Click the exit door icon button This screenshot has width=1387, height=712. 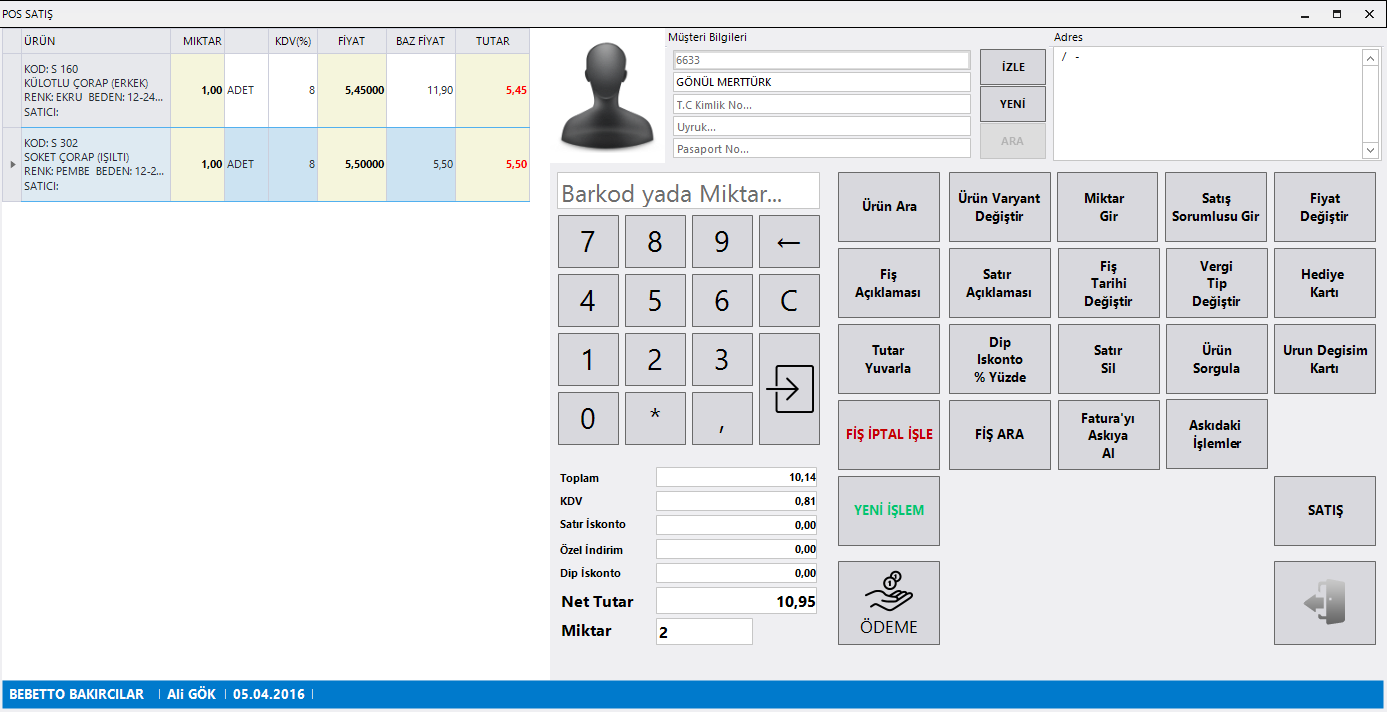coord(1324,602)
